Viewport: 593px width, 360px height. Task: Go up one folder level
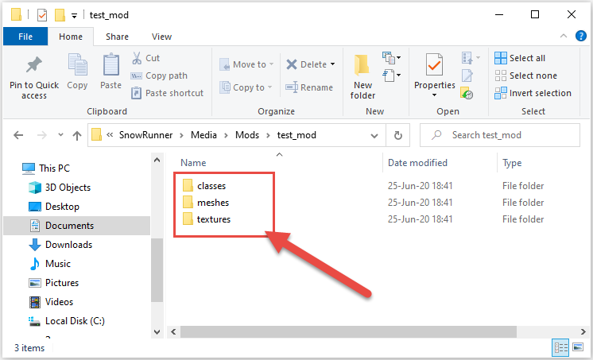(77, 135)
